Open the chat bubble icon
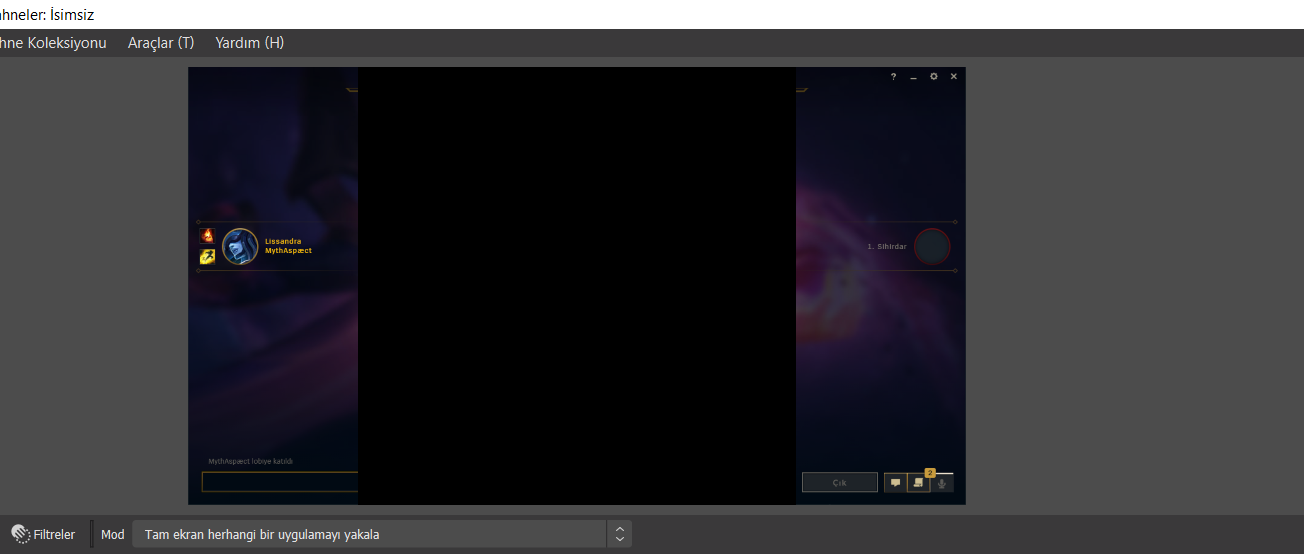1304x554 pixels. (895, 483)
